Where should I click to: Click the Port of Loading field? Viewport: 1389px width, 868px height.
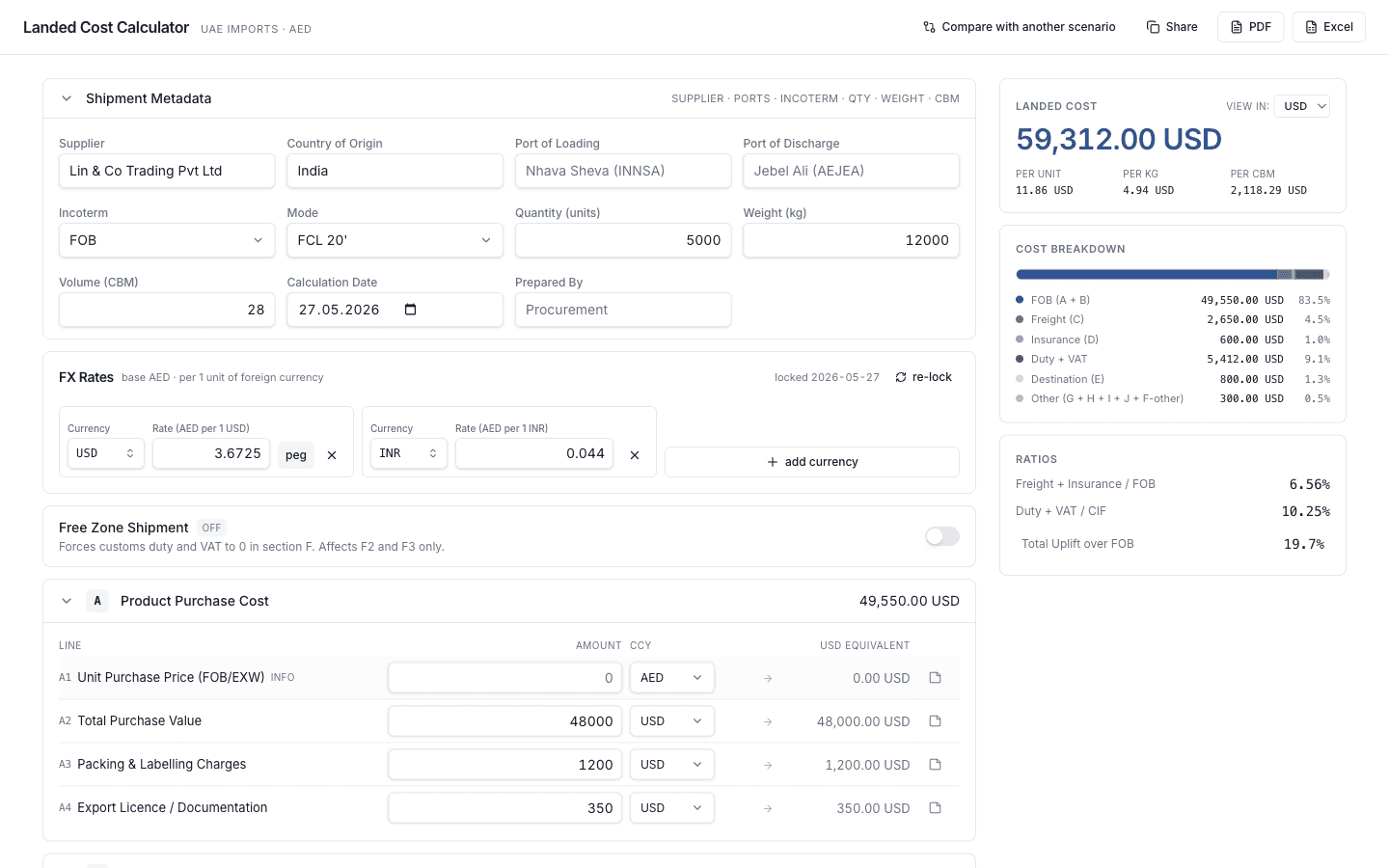click(623, 171)
